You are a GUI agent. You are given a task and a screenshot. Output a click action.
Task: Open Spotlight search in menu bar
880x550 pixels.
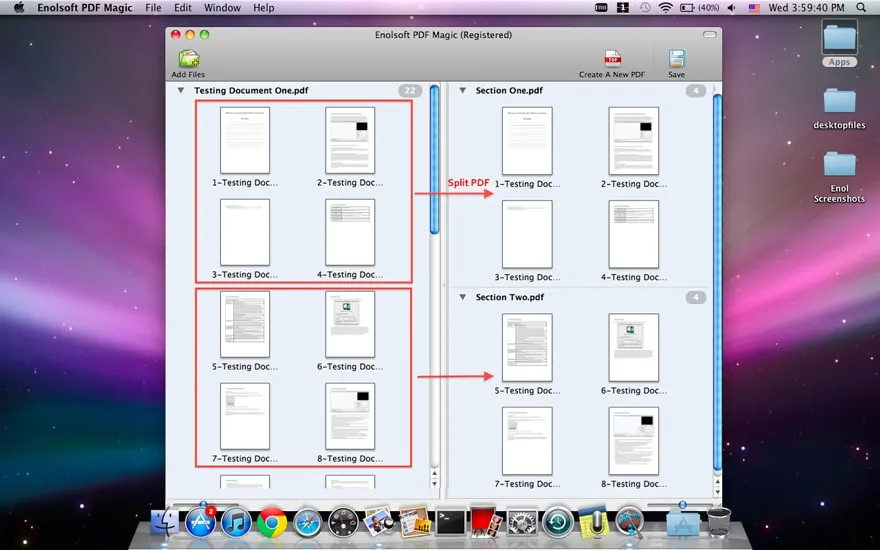(x=861, y=7)
